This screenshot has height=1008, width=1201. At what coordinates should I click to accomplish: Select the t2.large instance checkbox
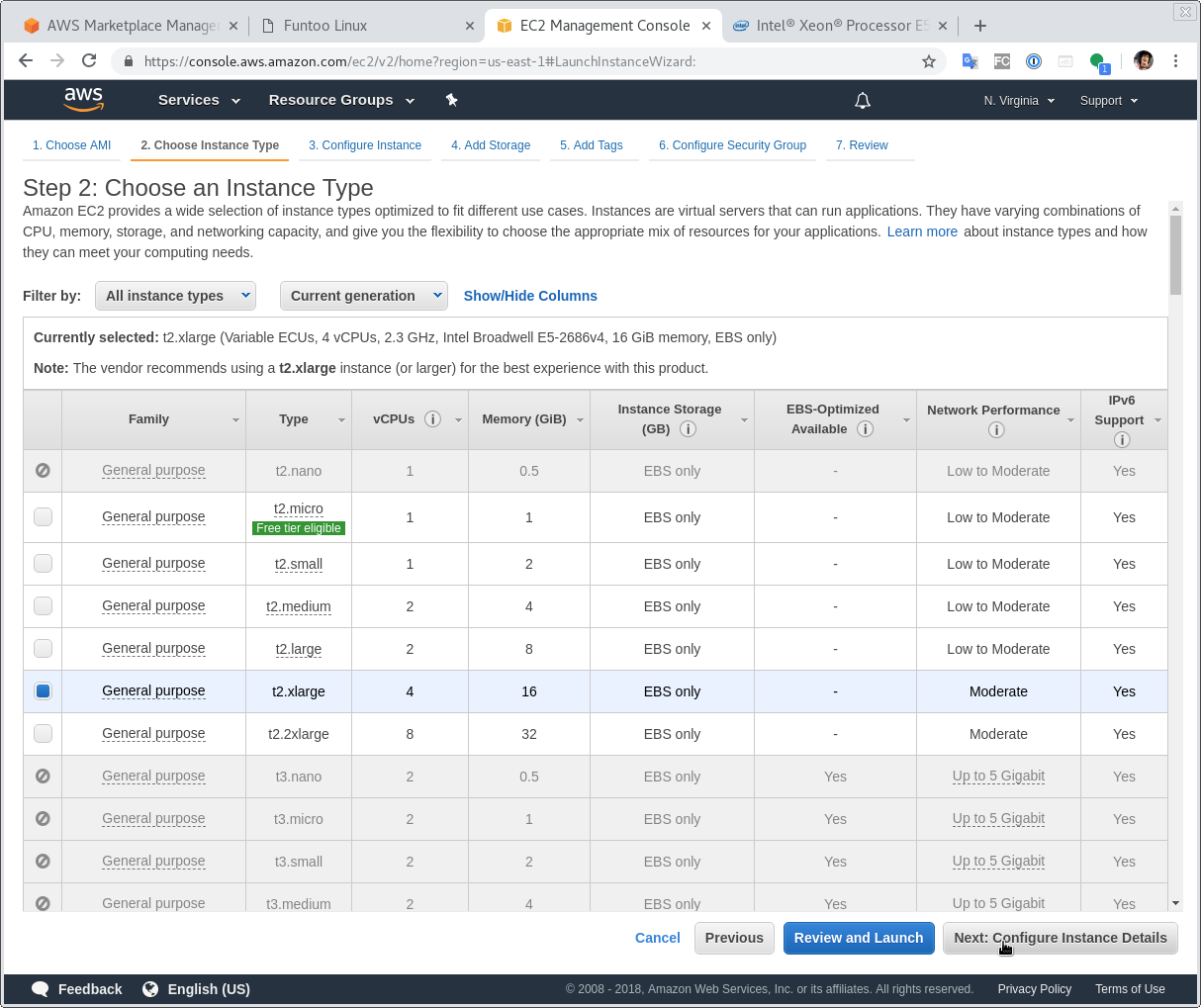click(43, 648)
